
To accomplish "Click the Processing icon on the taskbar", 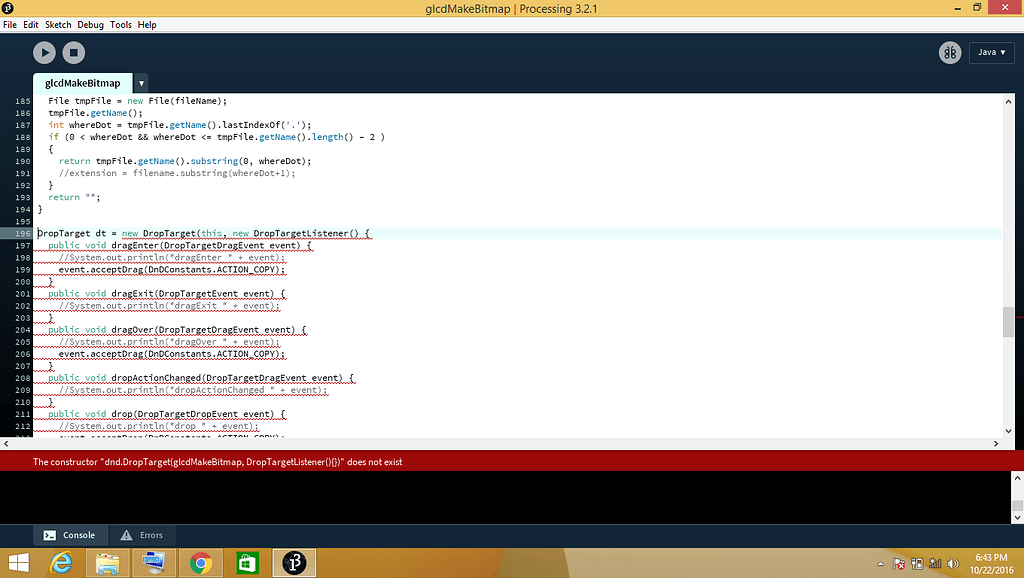I will coord(294,562).
